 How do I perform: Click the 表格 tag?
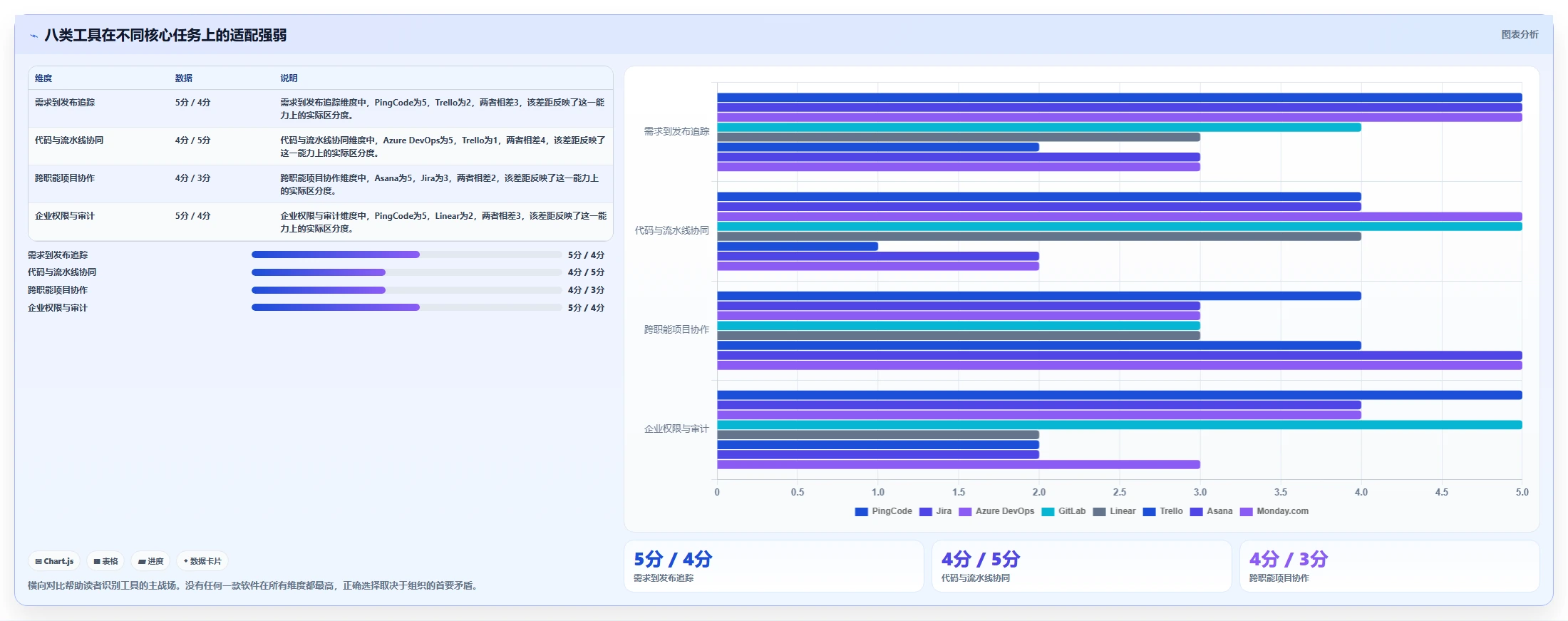point(105,561)
